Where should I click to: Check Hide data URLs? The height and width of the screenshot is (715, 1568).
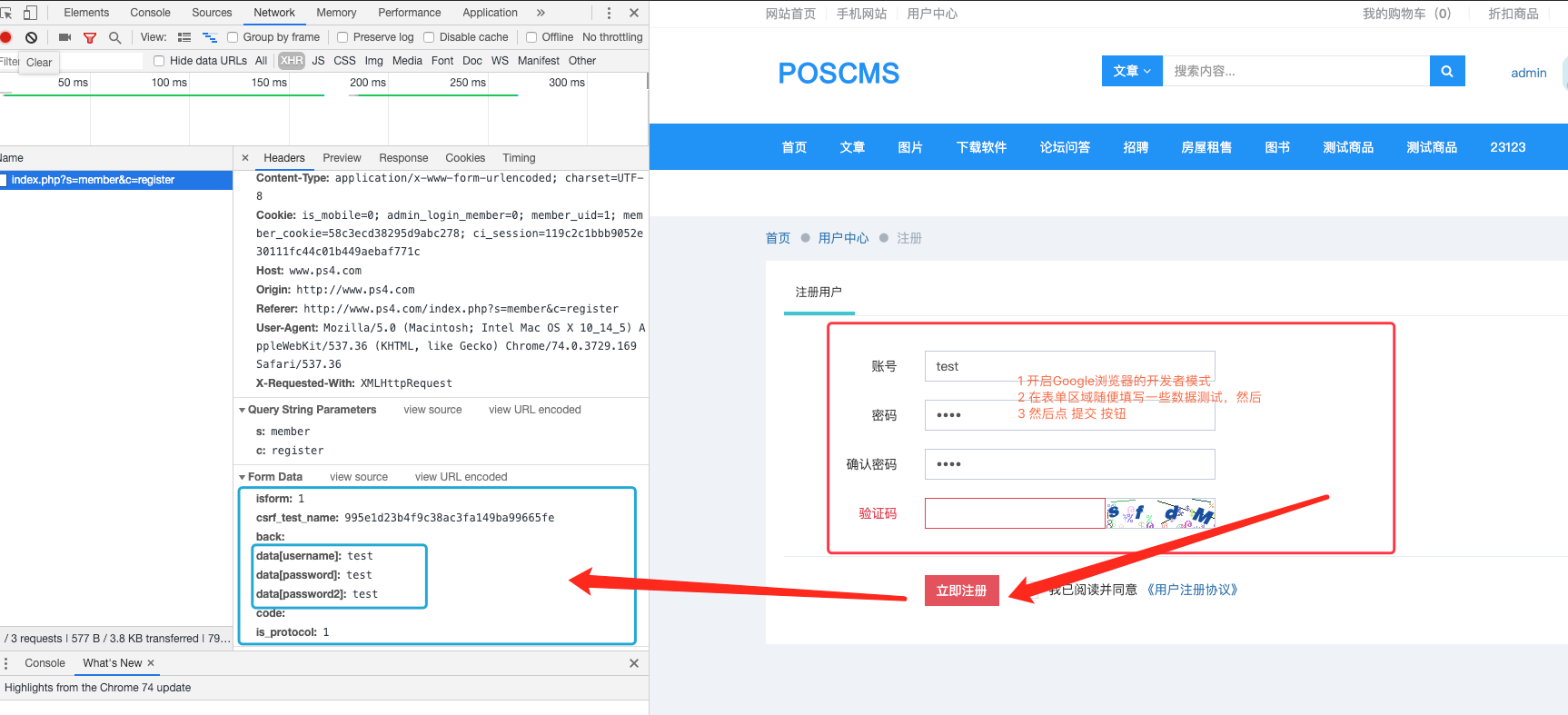click(159, 61)
